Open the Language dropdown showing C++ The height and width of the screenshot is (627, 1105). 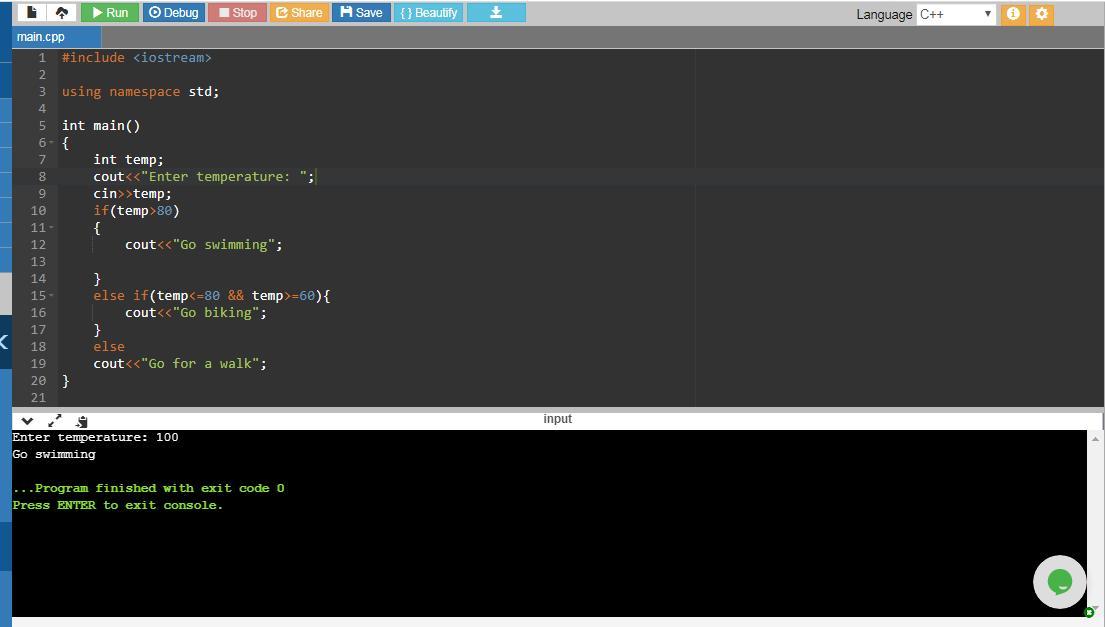pyautogui.click(x=955, y=14)
